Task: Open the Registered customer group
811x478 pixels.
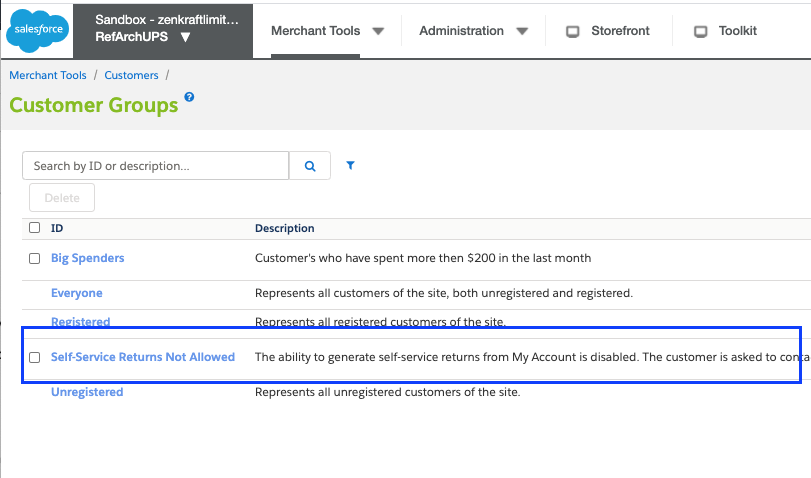Action: click(x=80, y=321)
